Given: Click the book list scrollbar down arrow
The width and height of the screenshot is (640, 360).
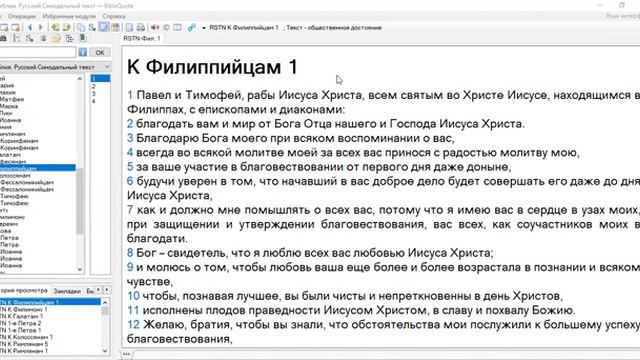Looking at the screenshot, I should (x=80, y=269).
